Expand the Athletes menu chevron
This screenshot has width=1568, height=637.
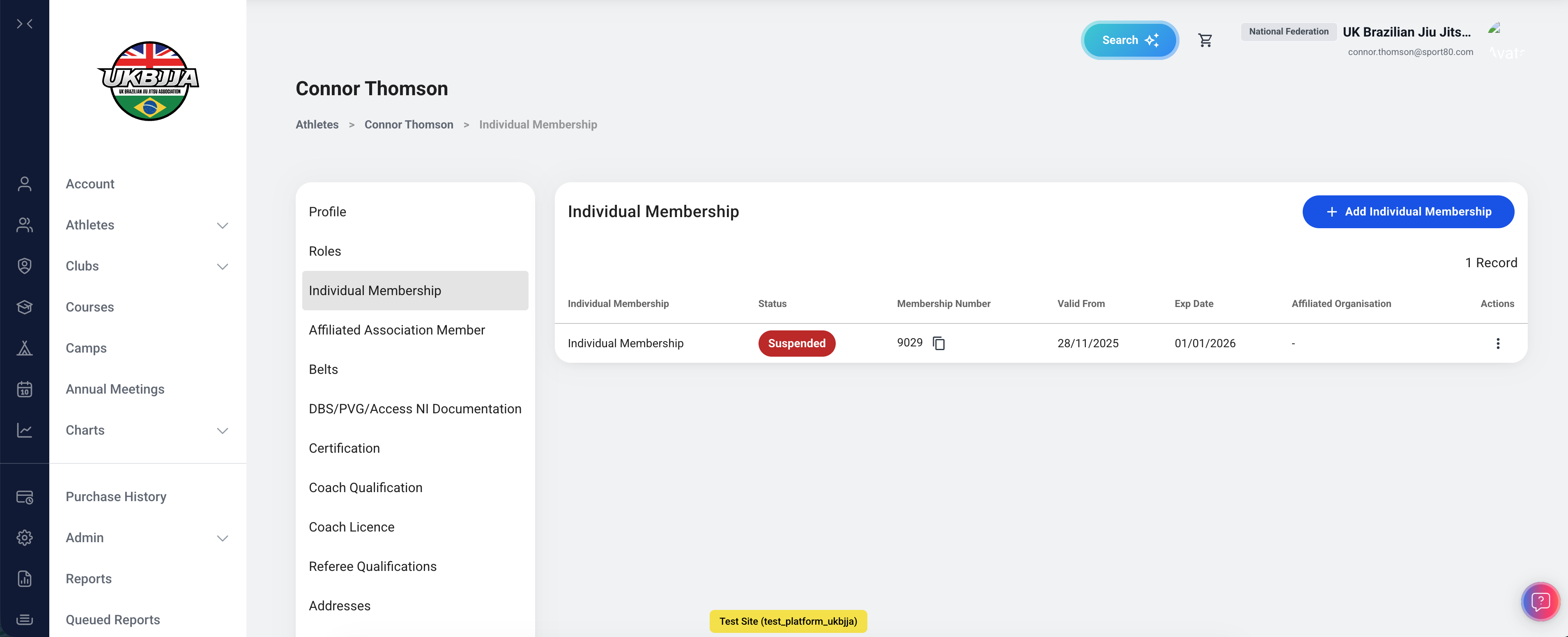click(223, 225)
